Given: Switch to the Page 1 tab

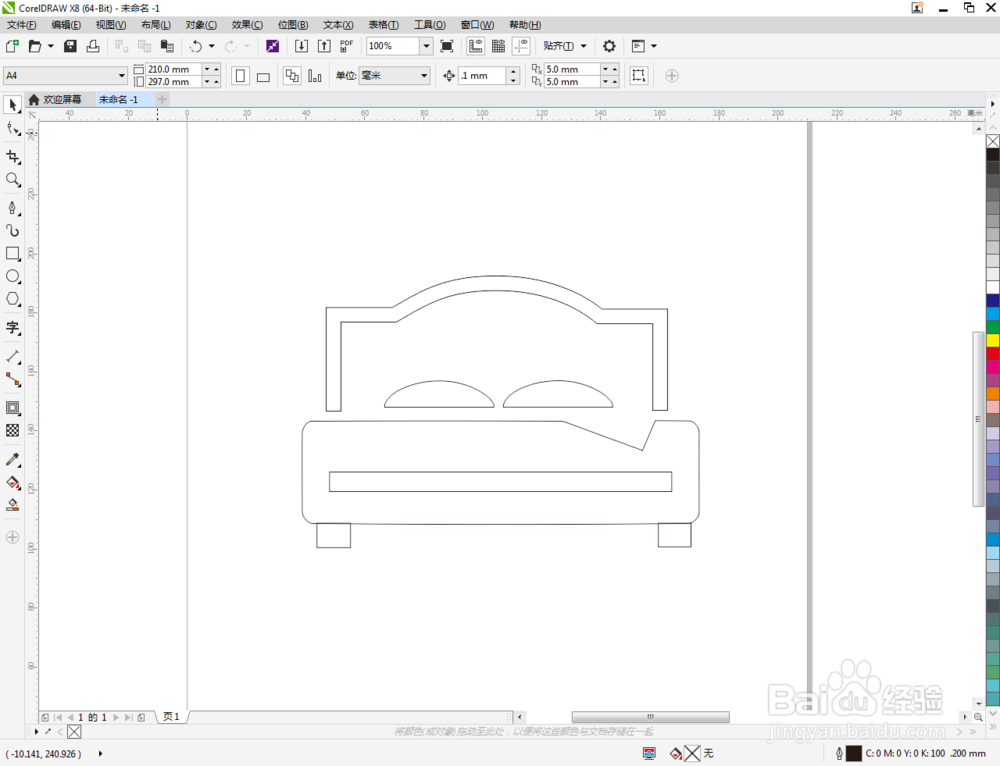Looking at the screenshot, I should tap(172, 717).
